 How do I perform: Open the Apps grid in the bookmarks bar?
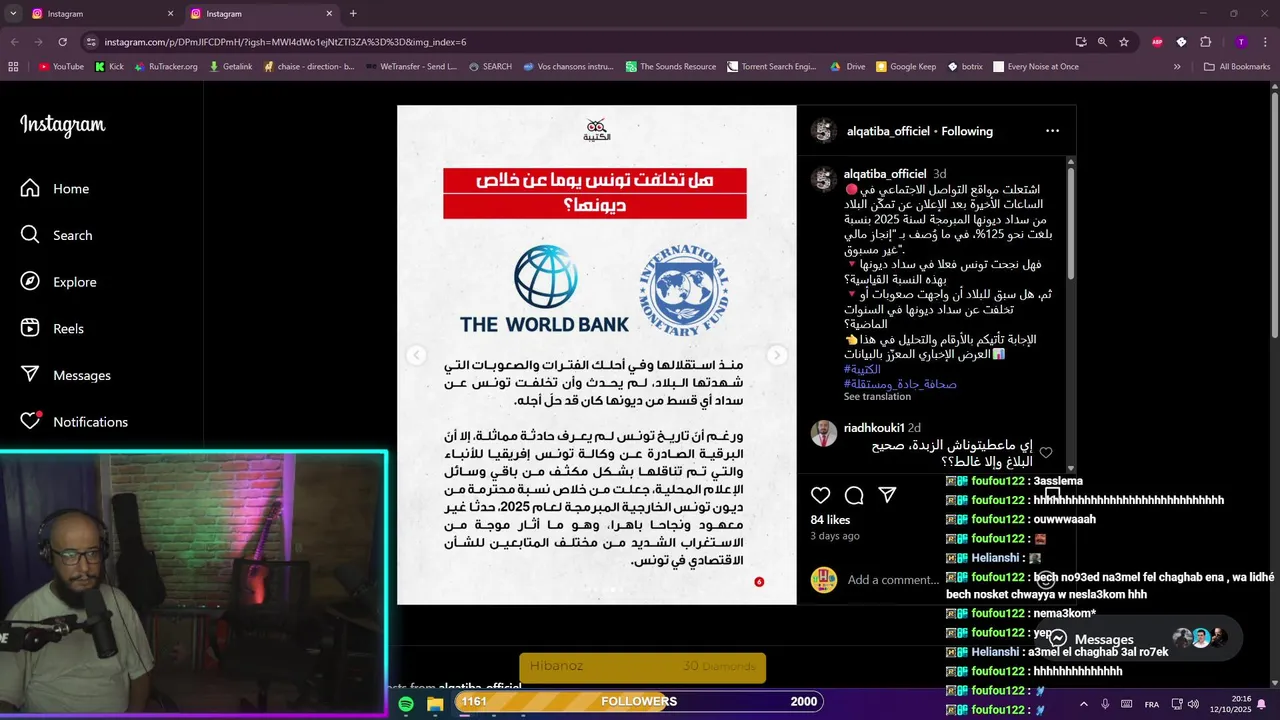click(13, 67)
